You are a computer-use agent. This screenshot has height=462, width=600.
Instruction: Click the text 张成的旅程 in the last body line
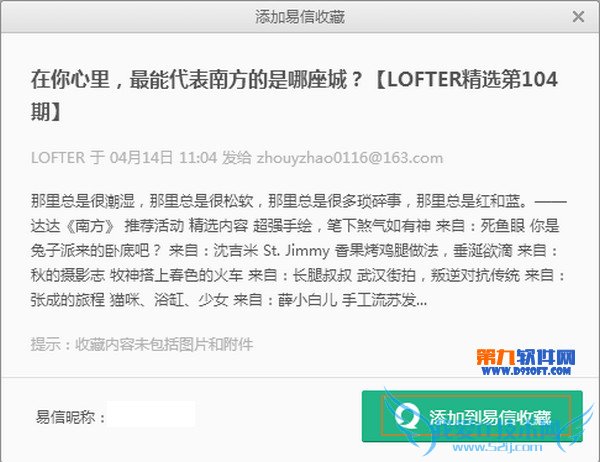(68, 300)
